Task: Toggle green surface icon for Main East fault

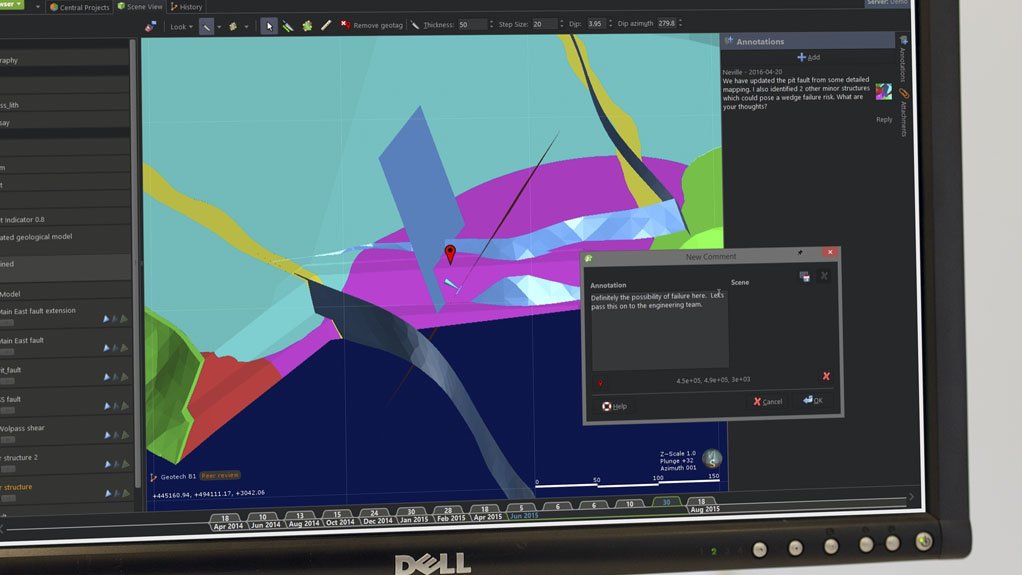Action: pos(124,348)
